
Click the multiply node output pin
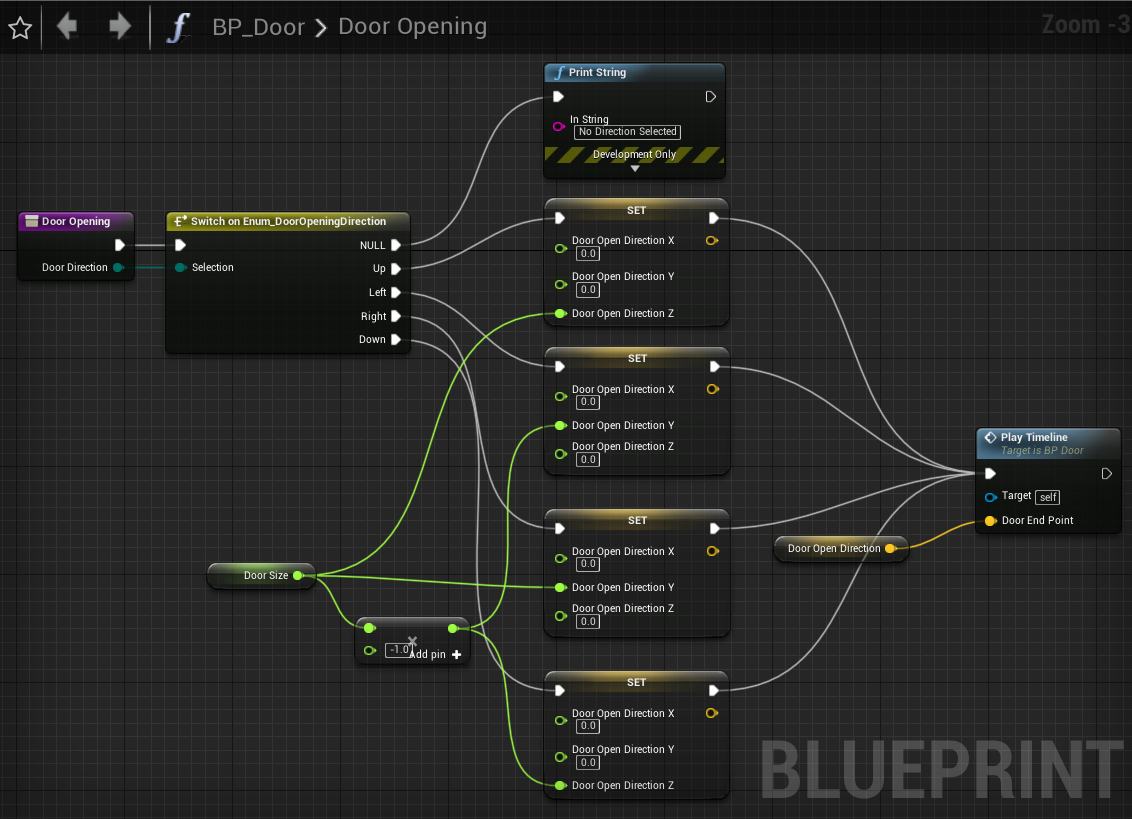pyautogui.click(x=453, y=628)
